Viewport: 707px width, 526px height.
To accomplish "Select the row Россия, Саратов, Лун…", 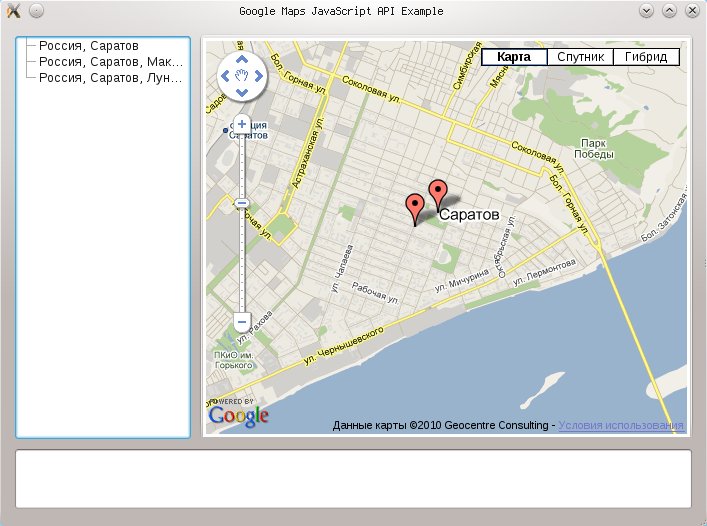I will click(x=110, y=78).
